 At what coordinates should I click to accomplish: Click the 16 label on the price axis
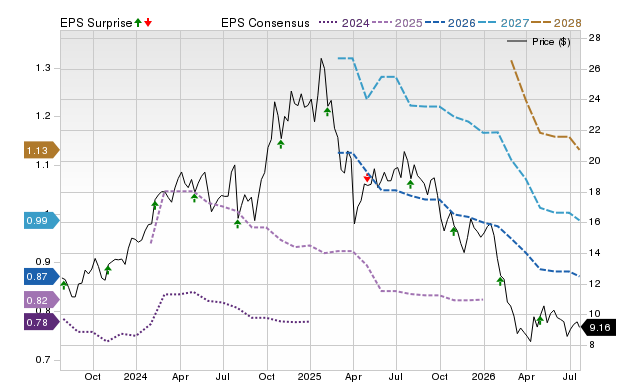594,222
